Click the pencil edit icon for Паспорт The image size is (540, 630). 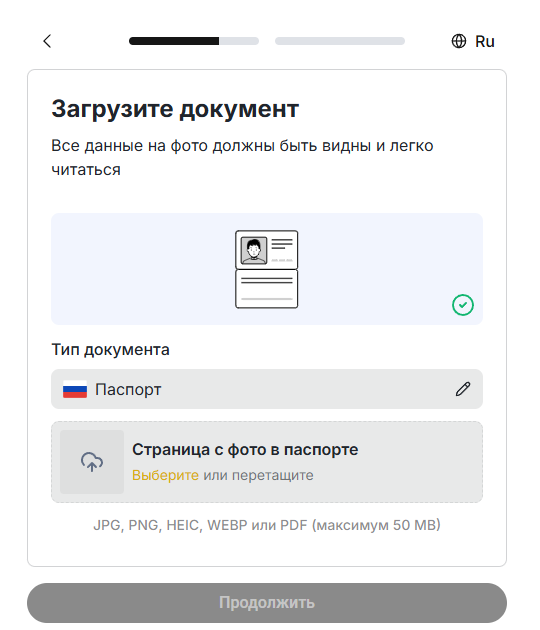(x=463, y=389)
